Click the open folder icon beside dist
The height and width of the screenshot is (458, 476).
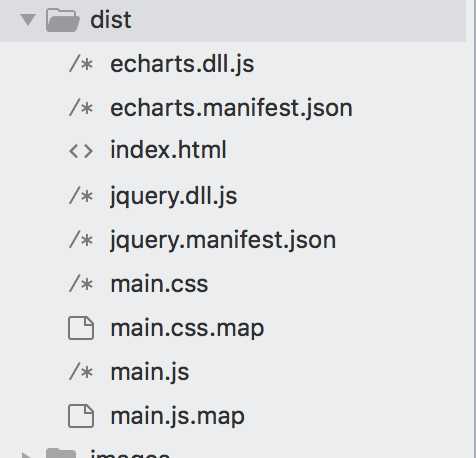click(63, 20)
